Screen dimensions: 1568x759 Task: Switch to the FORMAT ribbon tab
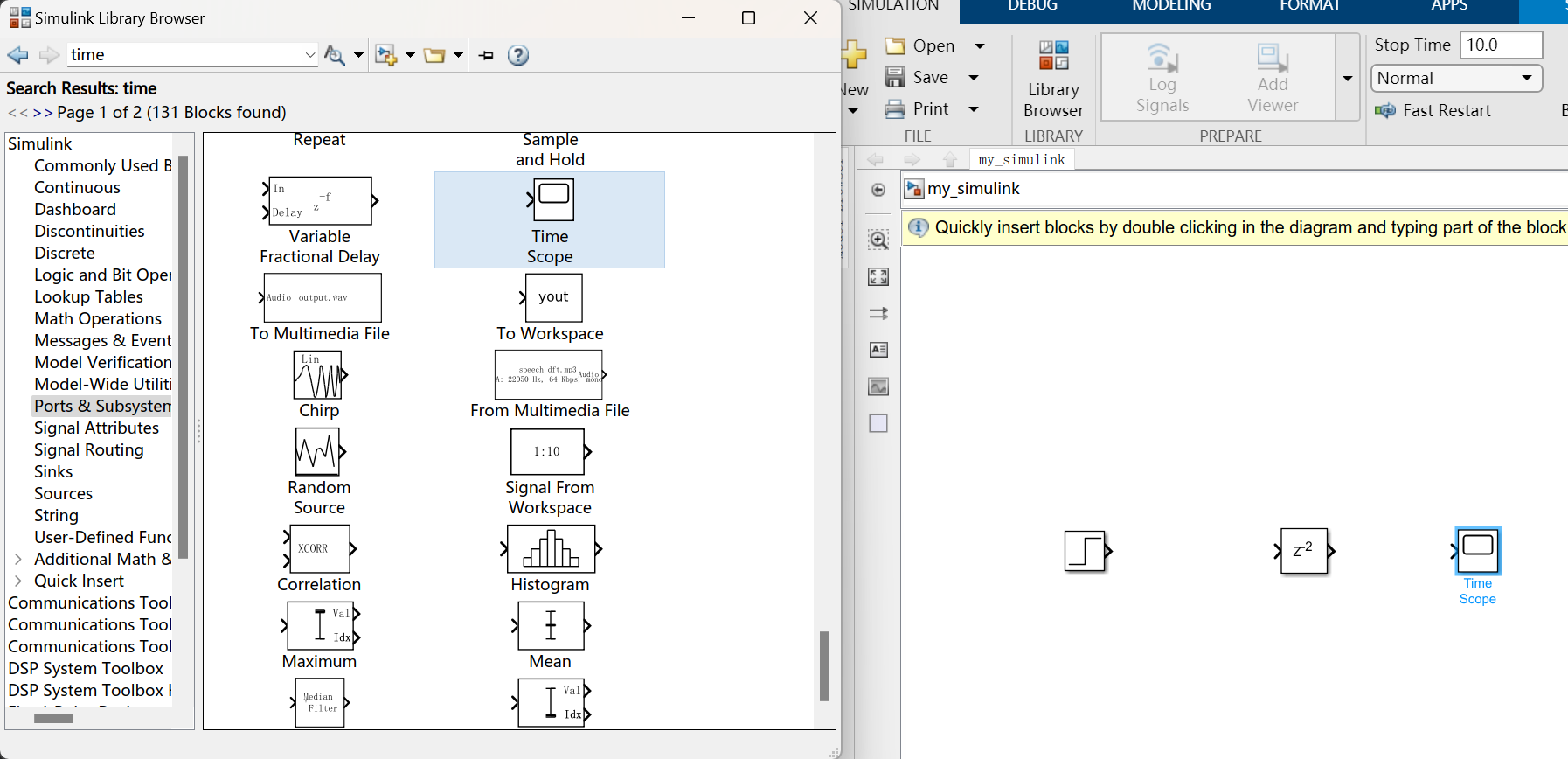[x=1309, y=7]
